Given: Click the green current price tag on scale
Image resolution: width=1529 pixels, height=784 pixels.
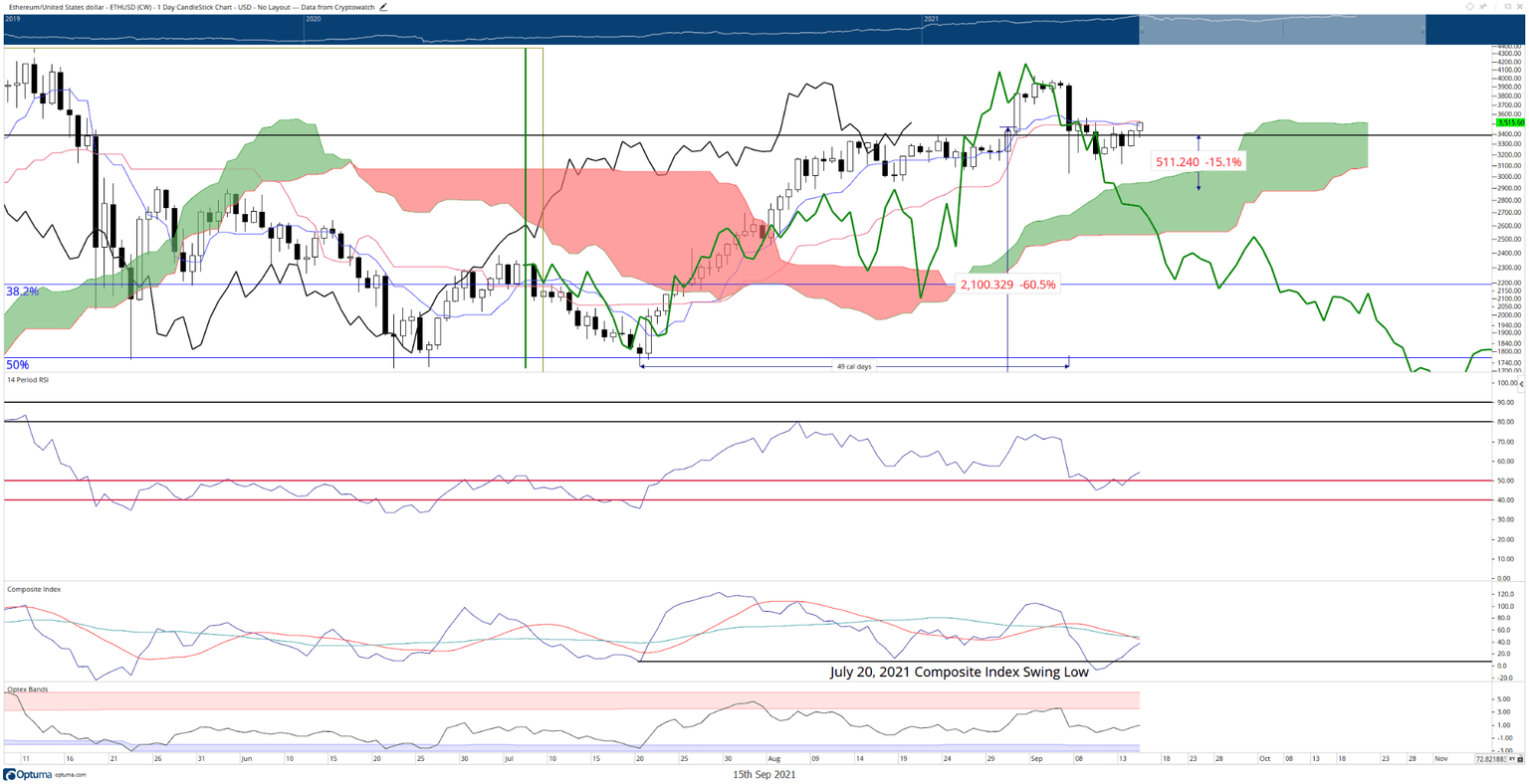Looking at the screenshot, I should pyautogui.click(x=1511, y=122).
